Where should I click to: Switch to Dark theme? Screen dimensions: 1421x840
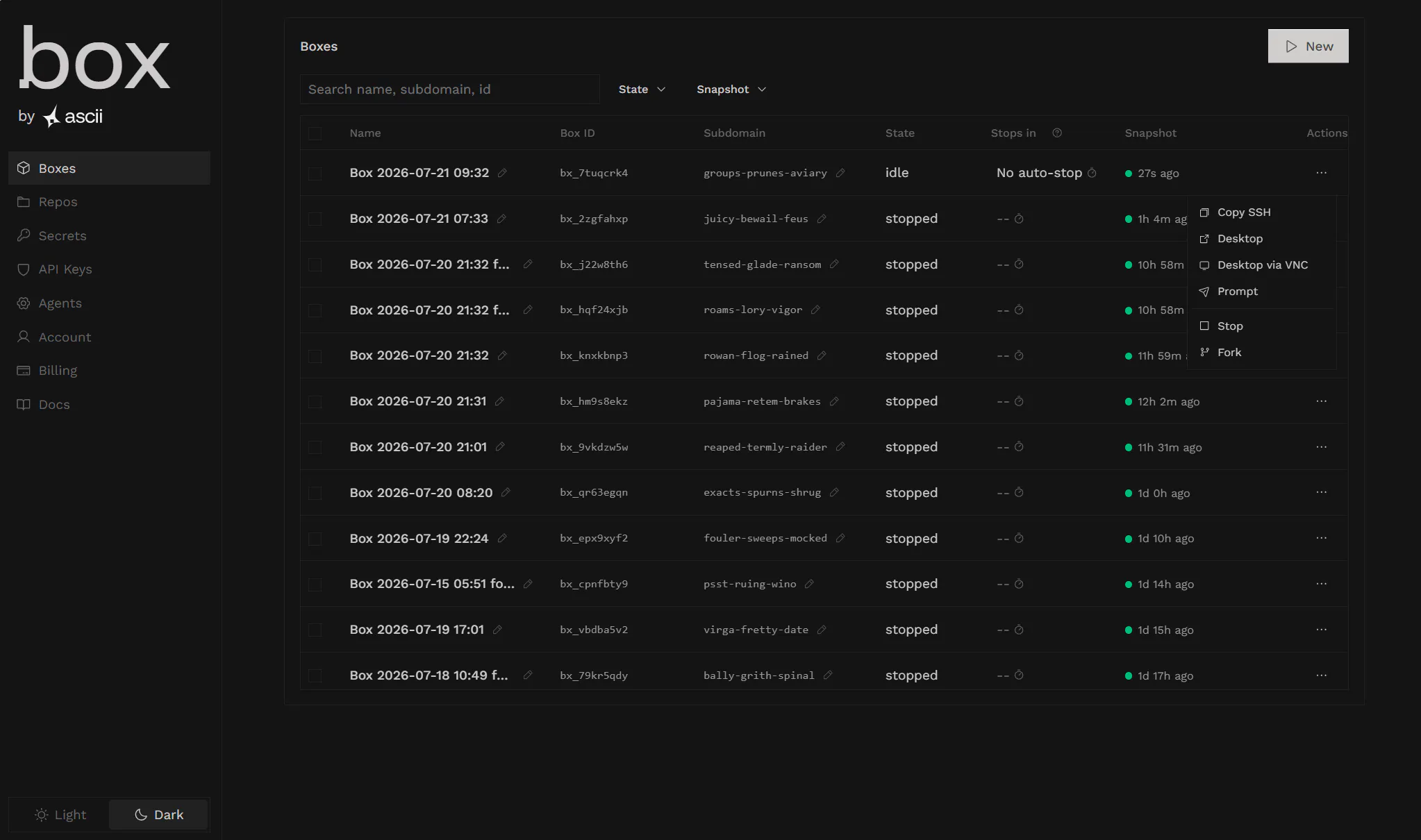[x=158, y=814]
